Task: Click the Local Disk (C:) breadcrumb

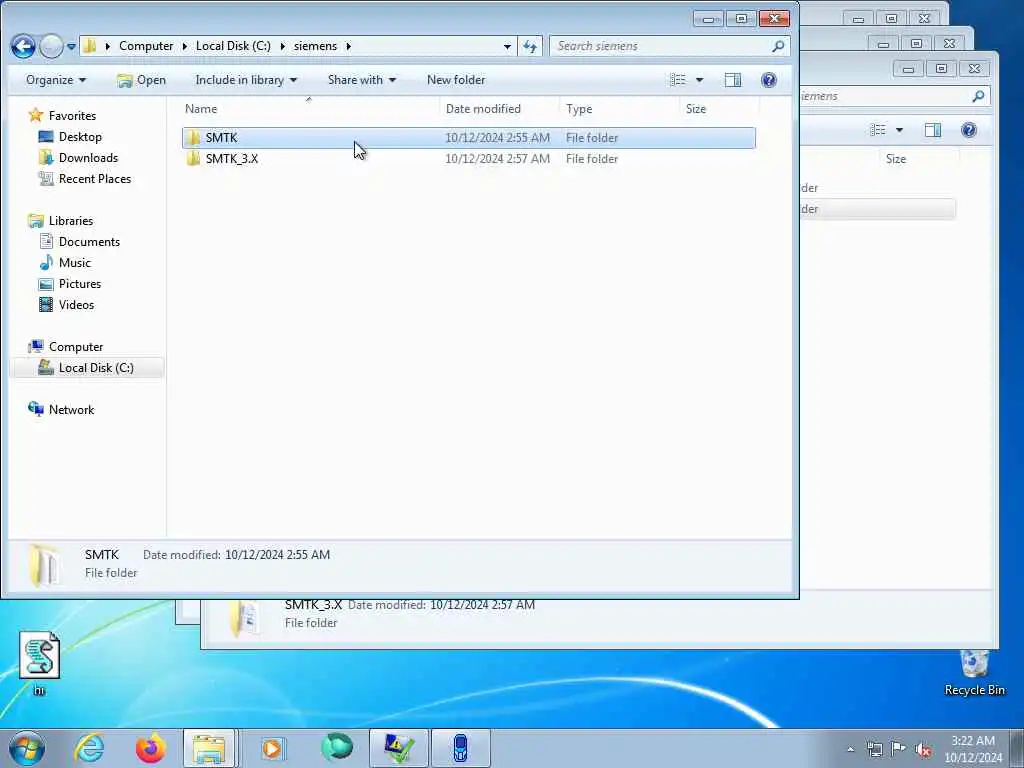Action: 233,46
